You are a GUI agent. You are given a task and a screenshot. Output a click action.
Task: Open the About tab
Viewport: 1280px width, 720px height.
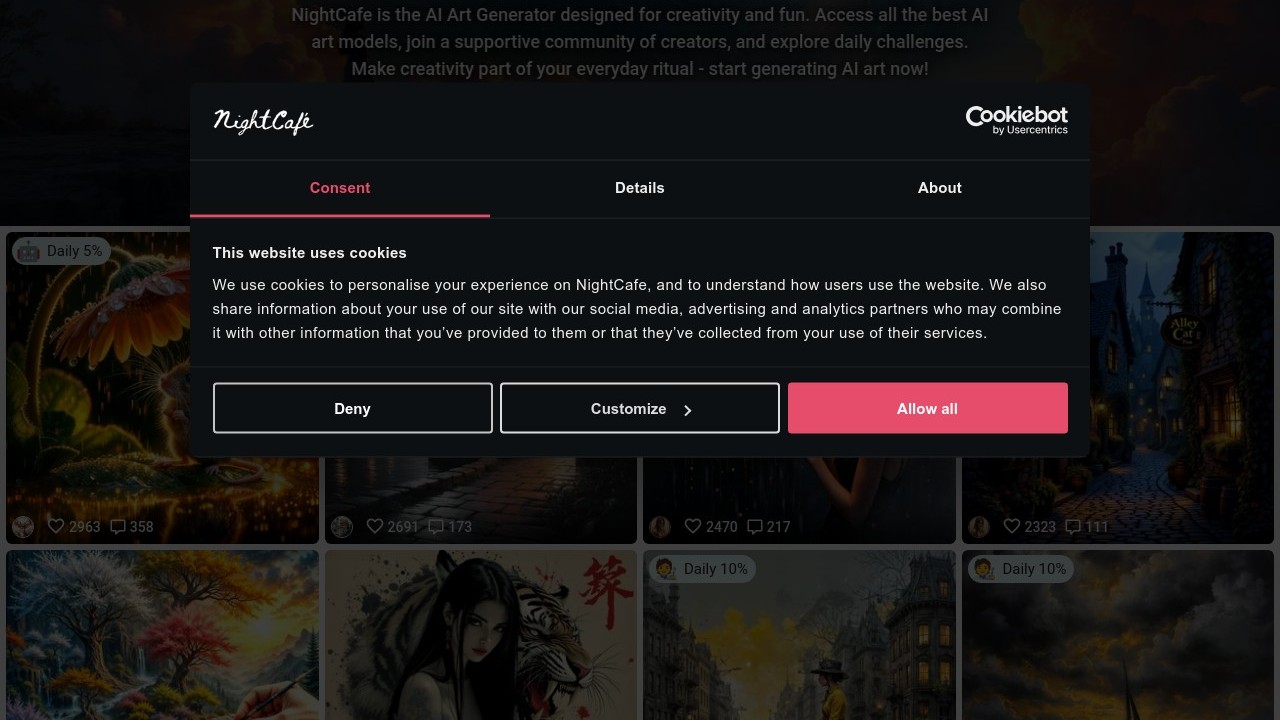[939, 188]
